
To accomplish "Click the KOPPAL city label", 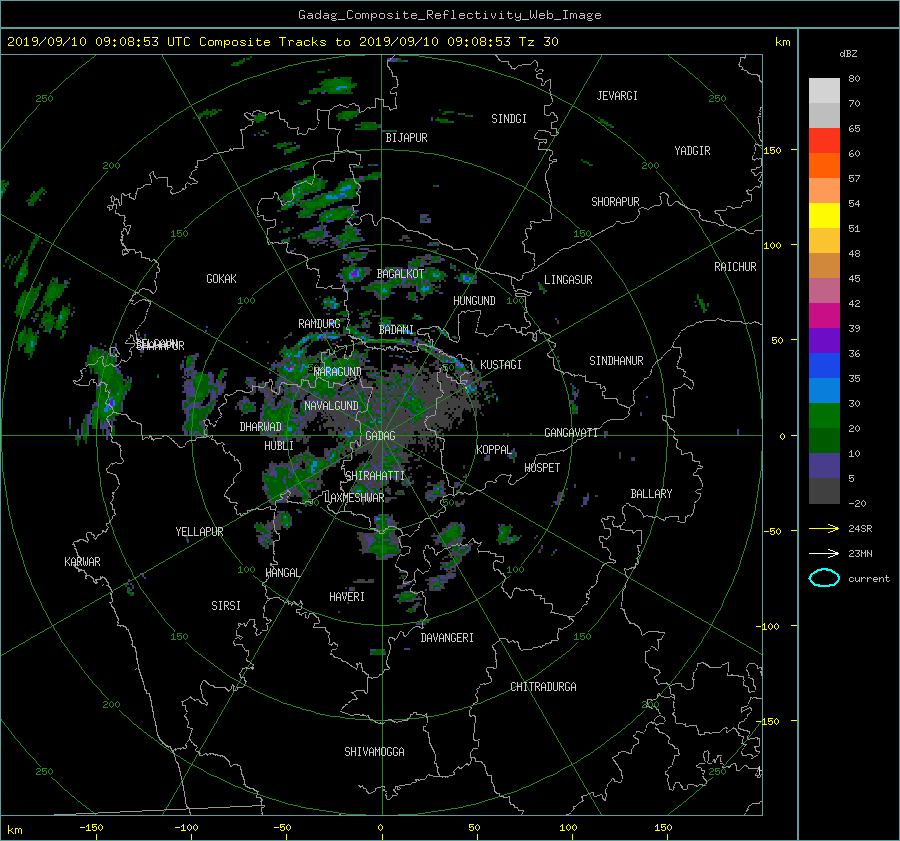I will click(x=494, y=449).
